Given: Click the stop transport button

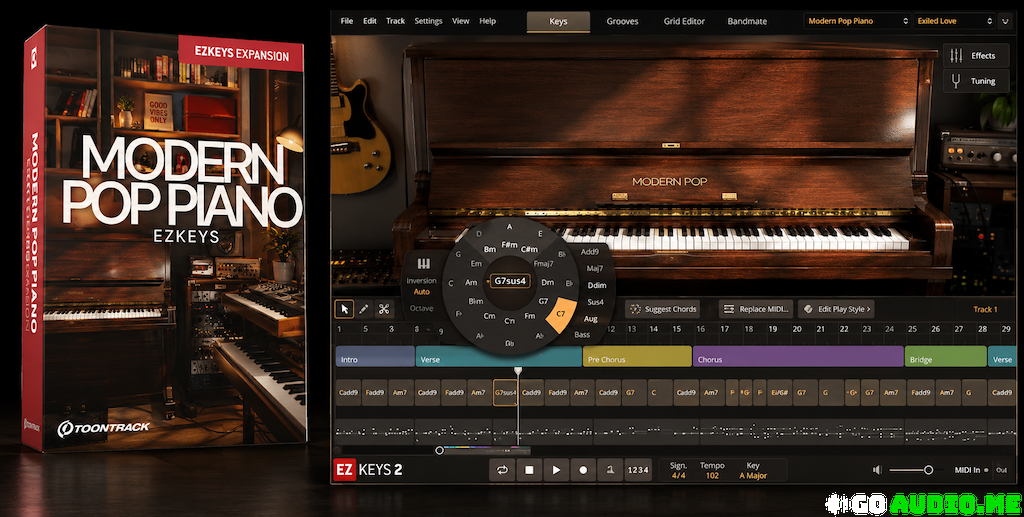Looking at the screenshot, I should [x=529, y=469].
